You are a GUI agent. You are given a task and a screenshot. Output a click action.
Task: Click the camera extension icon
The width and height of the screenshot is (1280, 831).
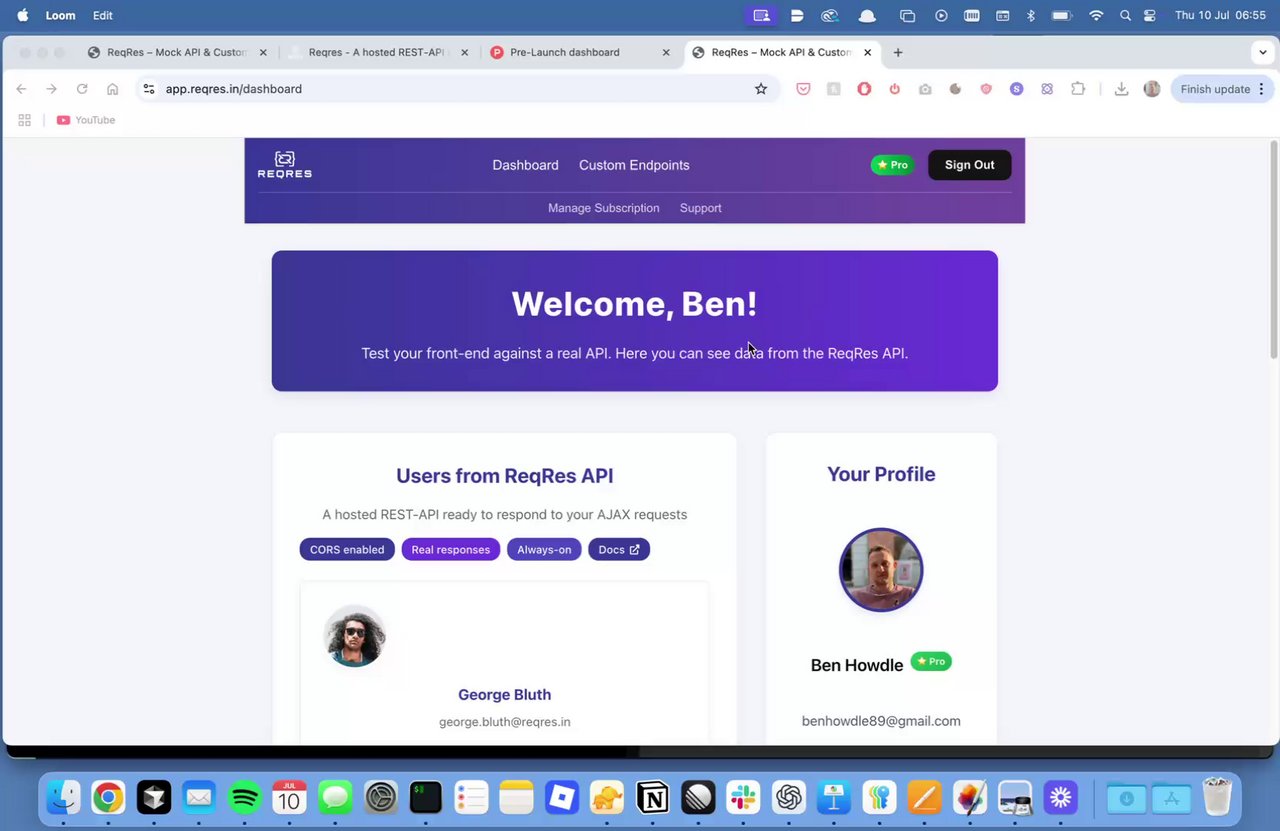click(925, 89)
